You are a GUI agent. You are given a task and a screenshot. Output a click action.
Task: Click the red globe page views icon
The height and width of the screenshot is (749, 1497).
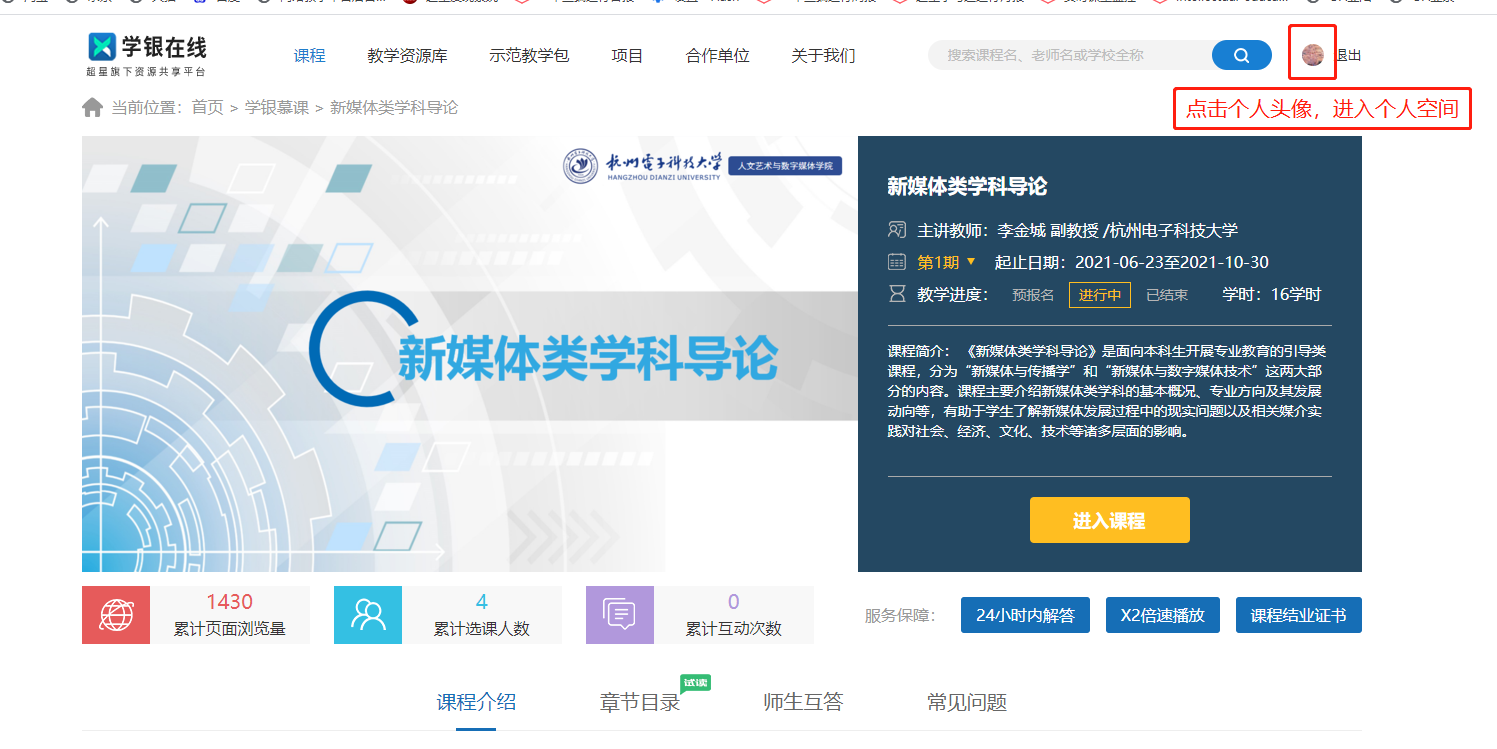pyautogui.click(x=116, y=615)
